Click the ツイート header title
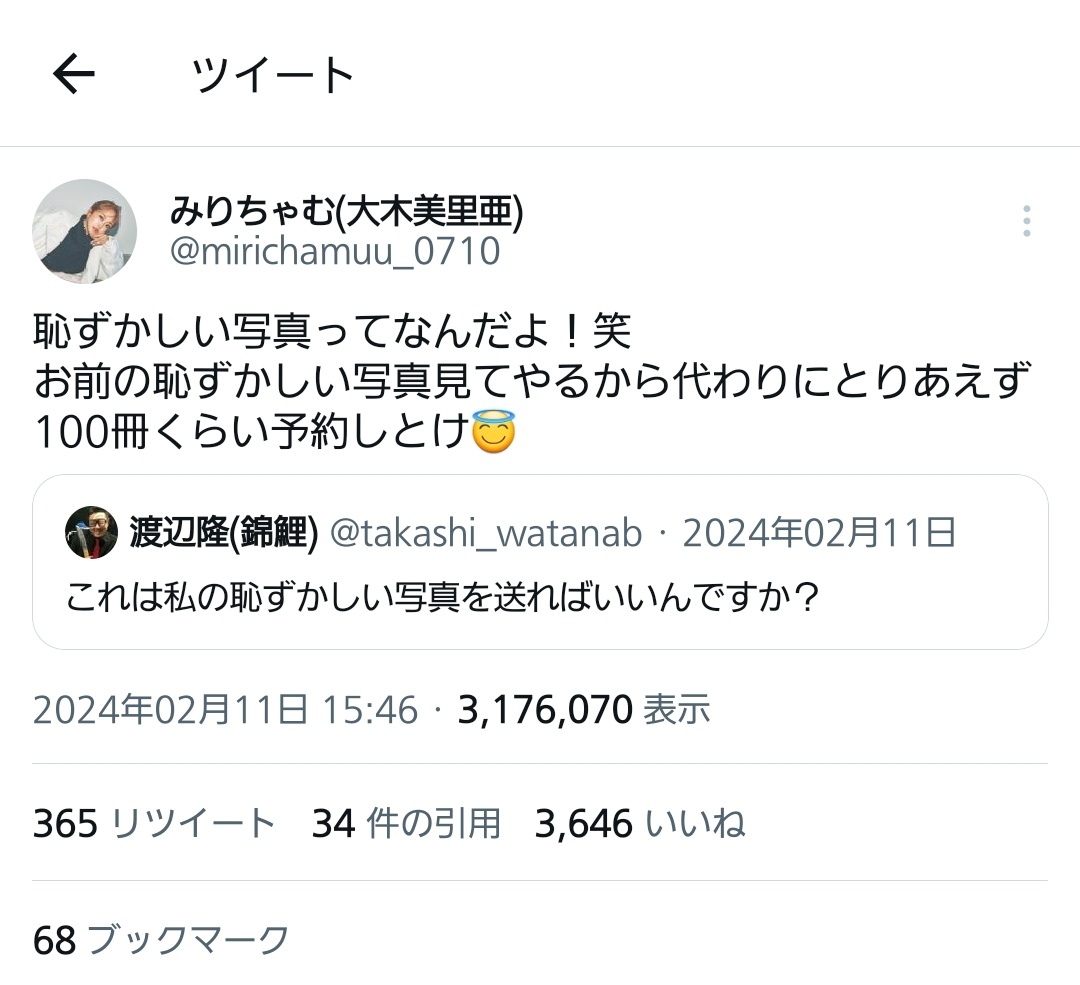 pyautogui.click(x=274, y=75)
